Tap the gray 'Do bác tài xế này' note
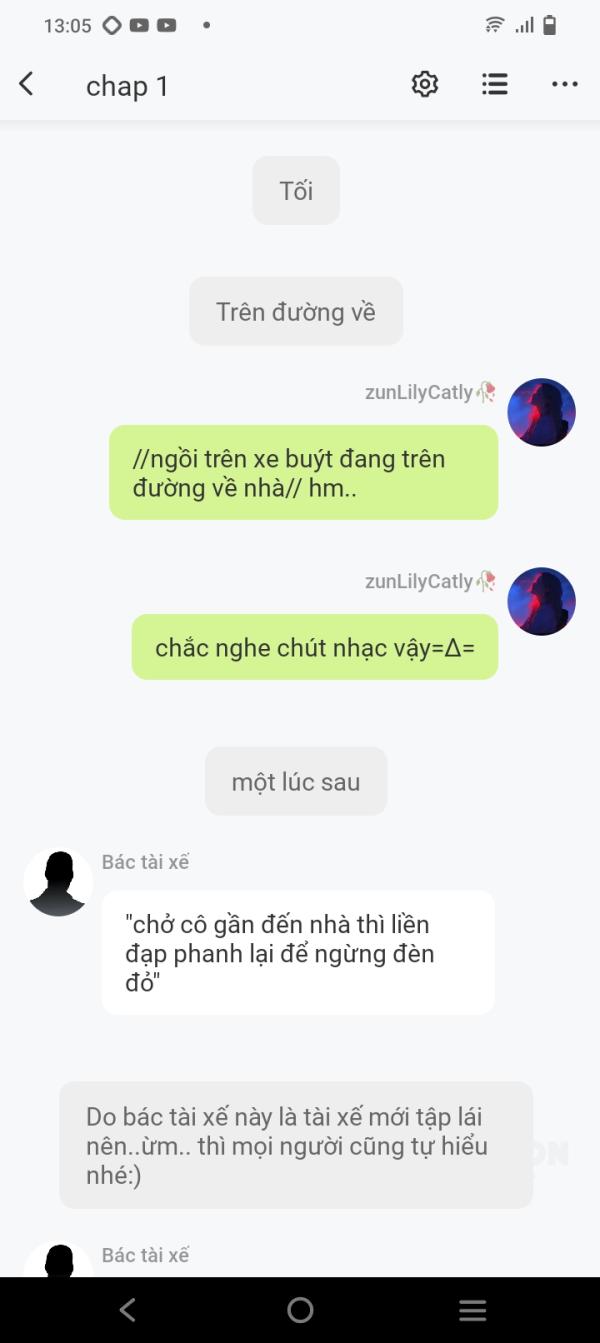 (x=296, y=1145)
